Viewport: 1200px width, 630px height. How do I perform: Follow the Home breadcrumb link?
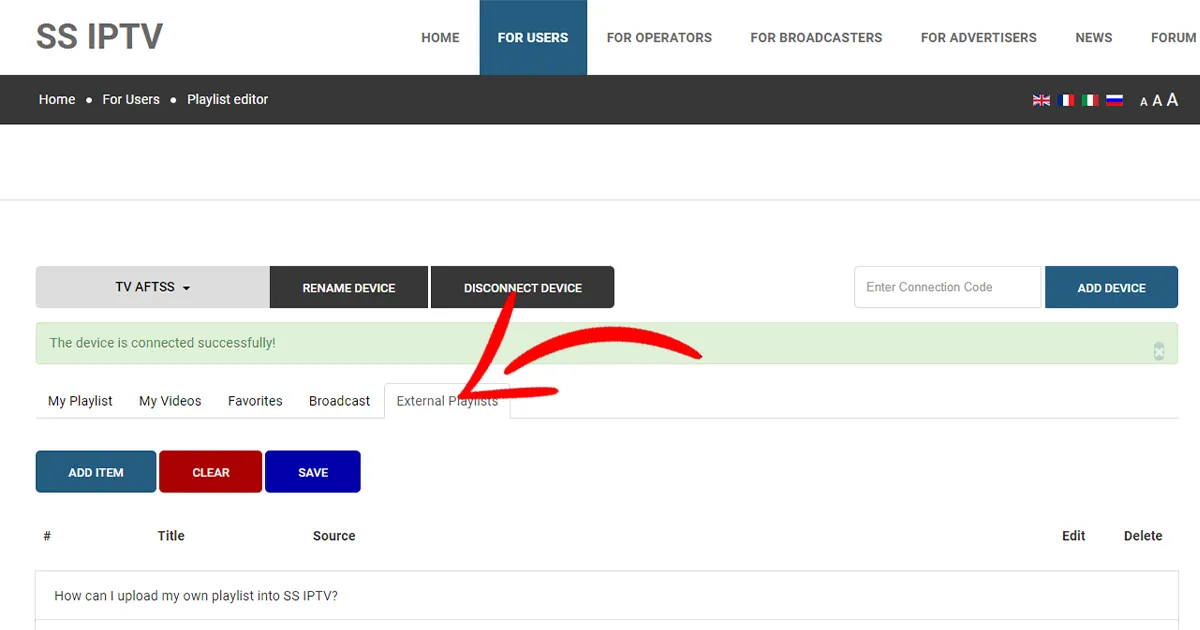57,100
